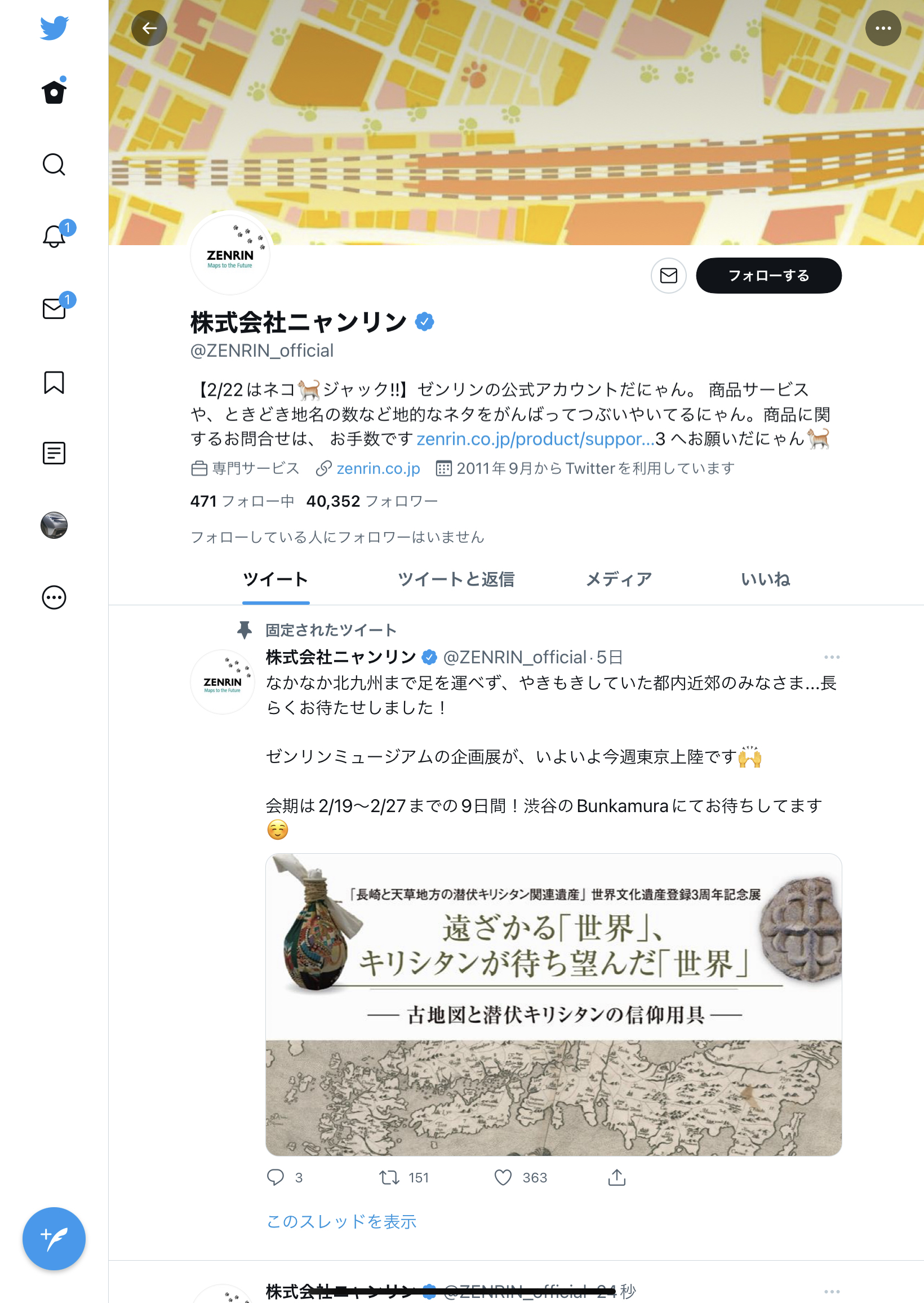924x1303 pixels.
Task: Click このスレッドを表示 link
Action: coord(341,1222)
